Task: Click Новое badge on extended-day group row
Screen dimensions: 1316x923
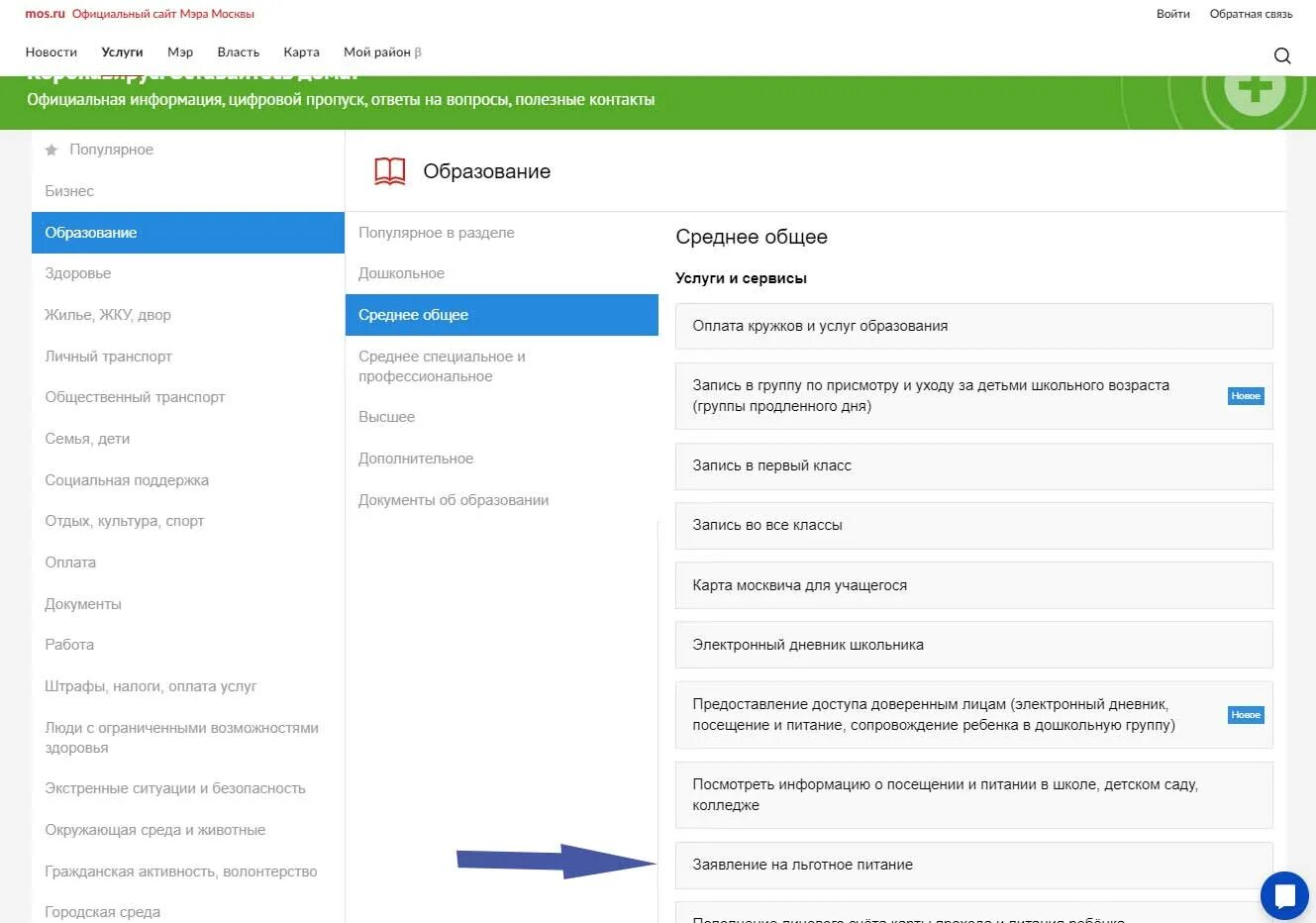Action: tap(1246, 396)
